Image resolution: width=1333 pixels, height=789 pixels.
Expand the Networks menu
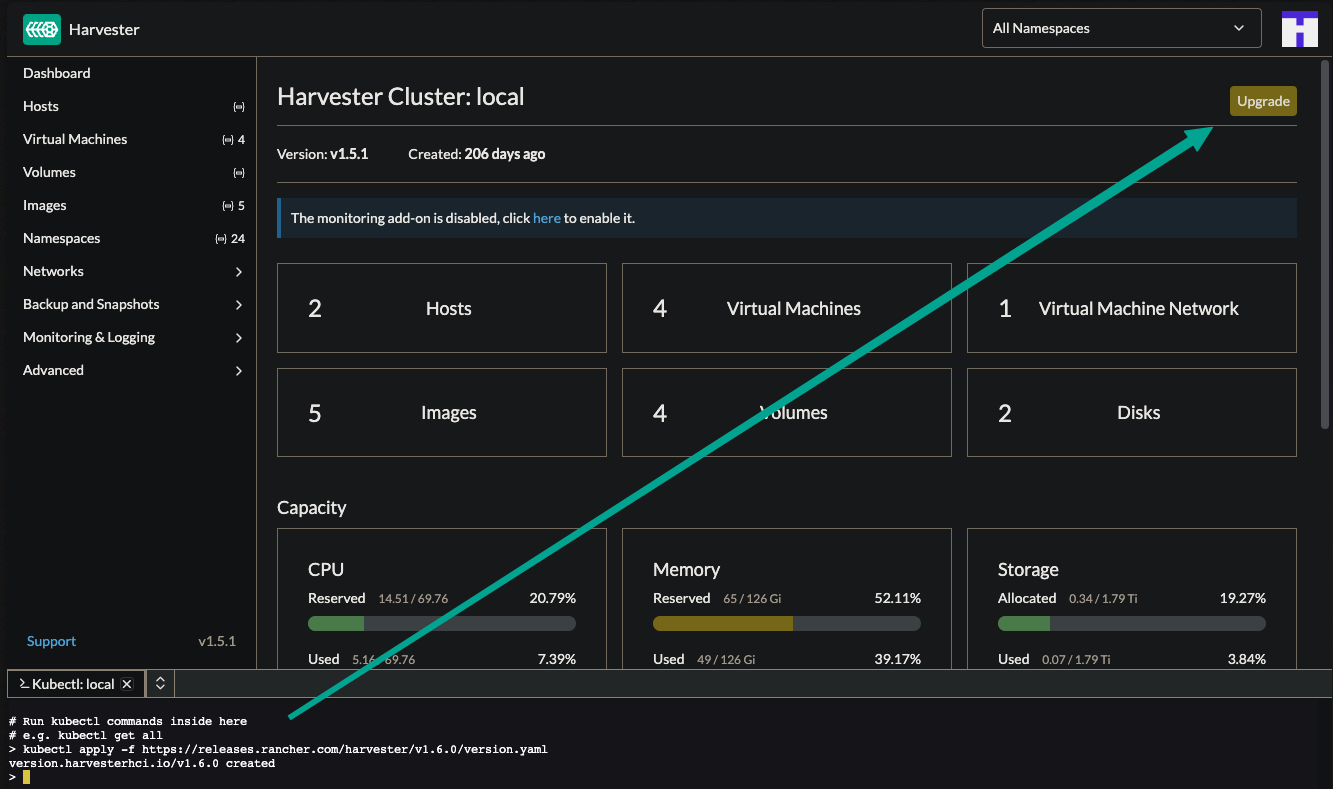point(239,271)
